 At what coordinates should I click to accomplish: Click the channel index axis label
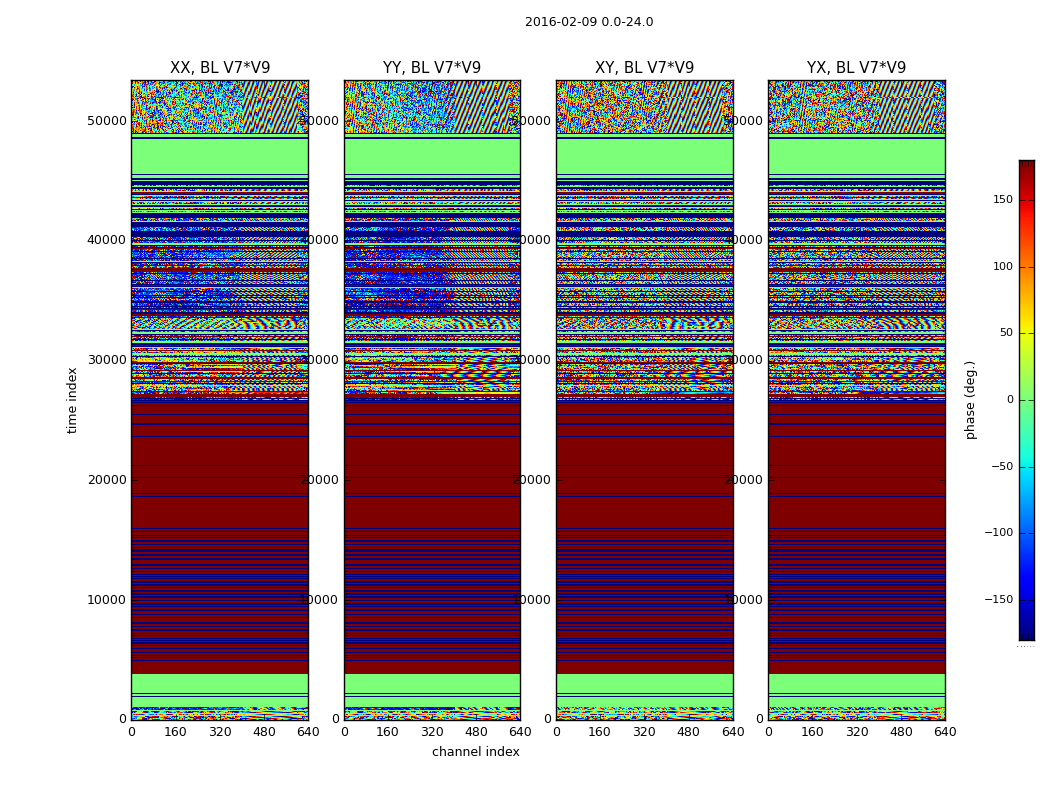point(475,752)
